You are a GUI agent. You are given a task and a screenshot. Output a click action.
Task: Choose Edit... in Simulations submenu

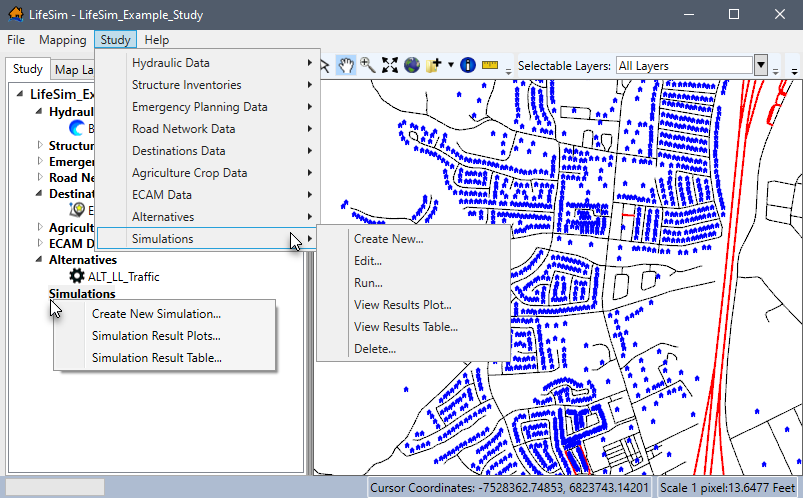[x=413, y=261]
